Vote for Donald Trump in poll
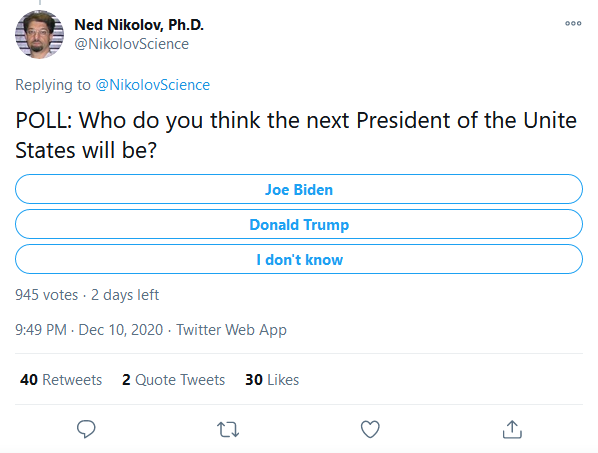Image resolution: width=598 pixels, height=453 pixels. (x=299, y=224)
